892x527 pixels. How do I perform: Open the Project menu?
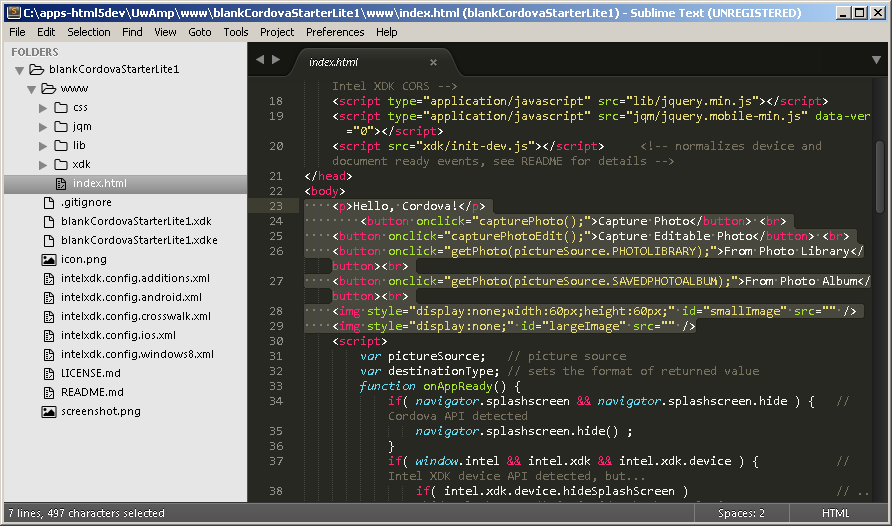coord(277,32)
